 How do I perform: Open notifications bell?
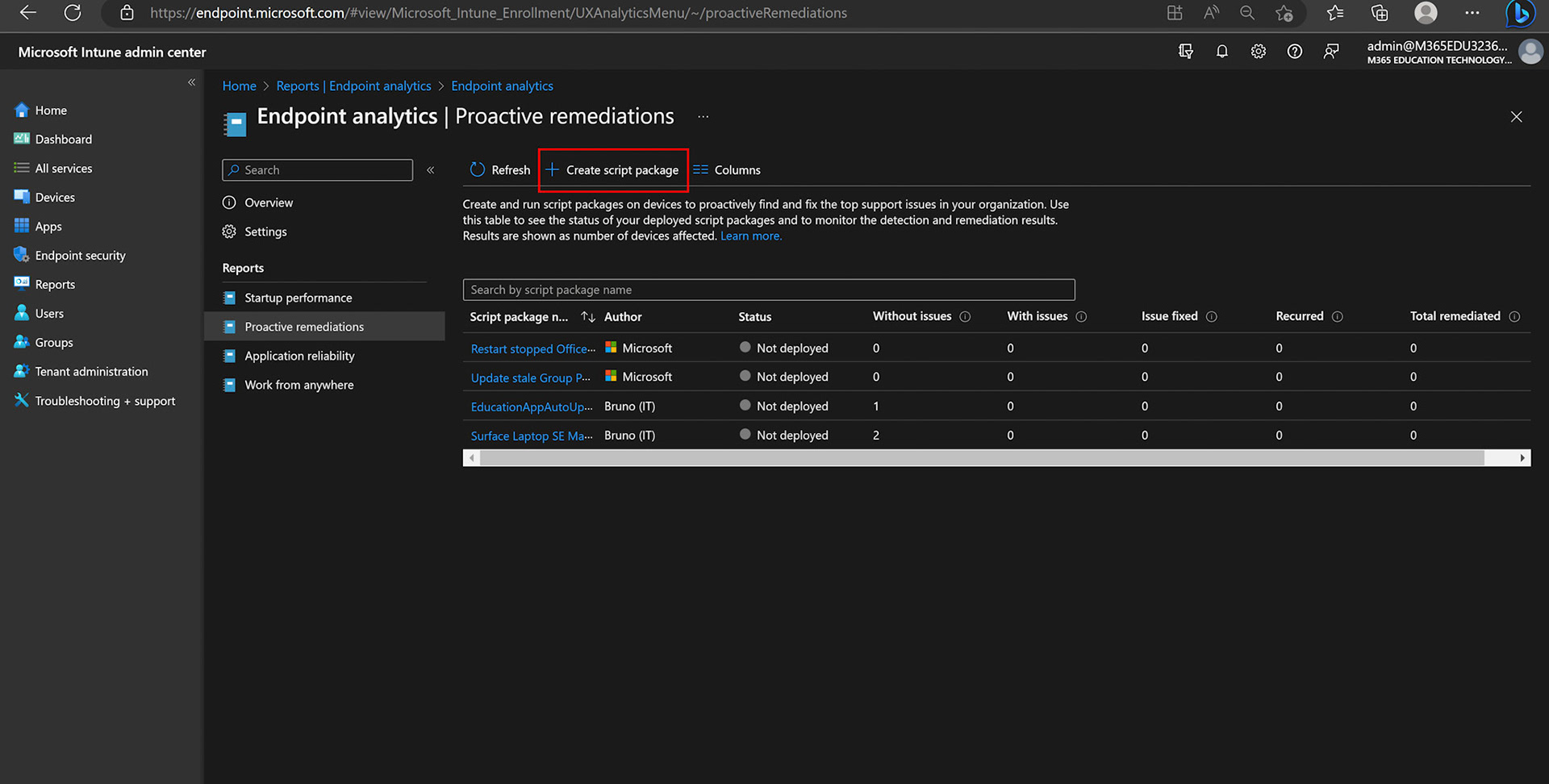[x=1222, y=52]
